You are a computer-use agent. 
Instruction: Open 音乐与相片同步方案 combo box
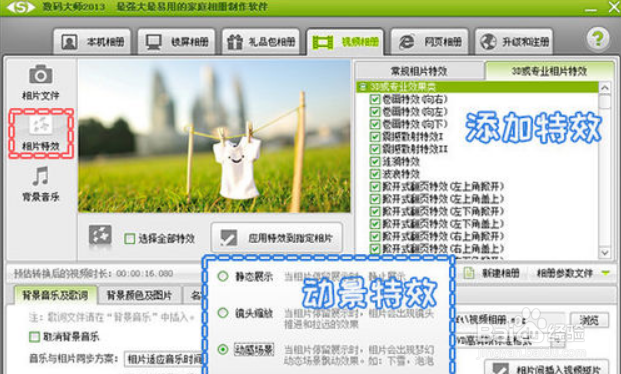point(164,359)
